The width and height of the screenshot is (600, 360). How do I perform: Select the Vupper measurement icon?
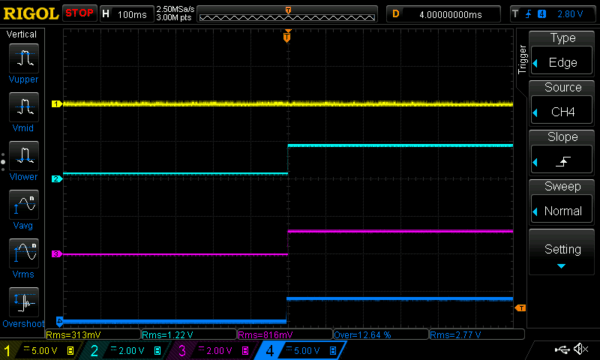click(24, 58)
